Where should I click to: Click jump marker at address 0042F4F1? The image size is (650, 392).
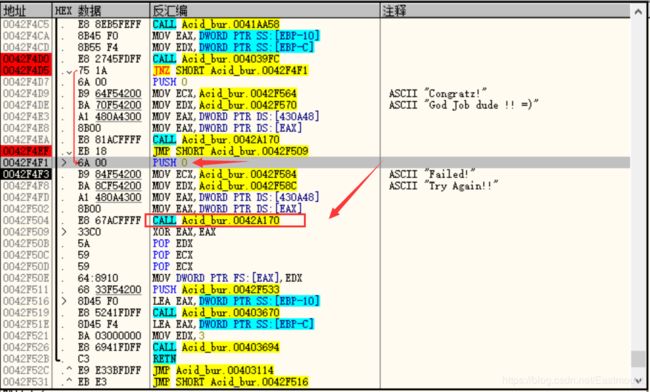click(64, 162)
